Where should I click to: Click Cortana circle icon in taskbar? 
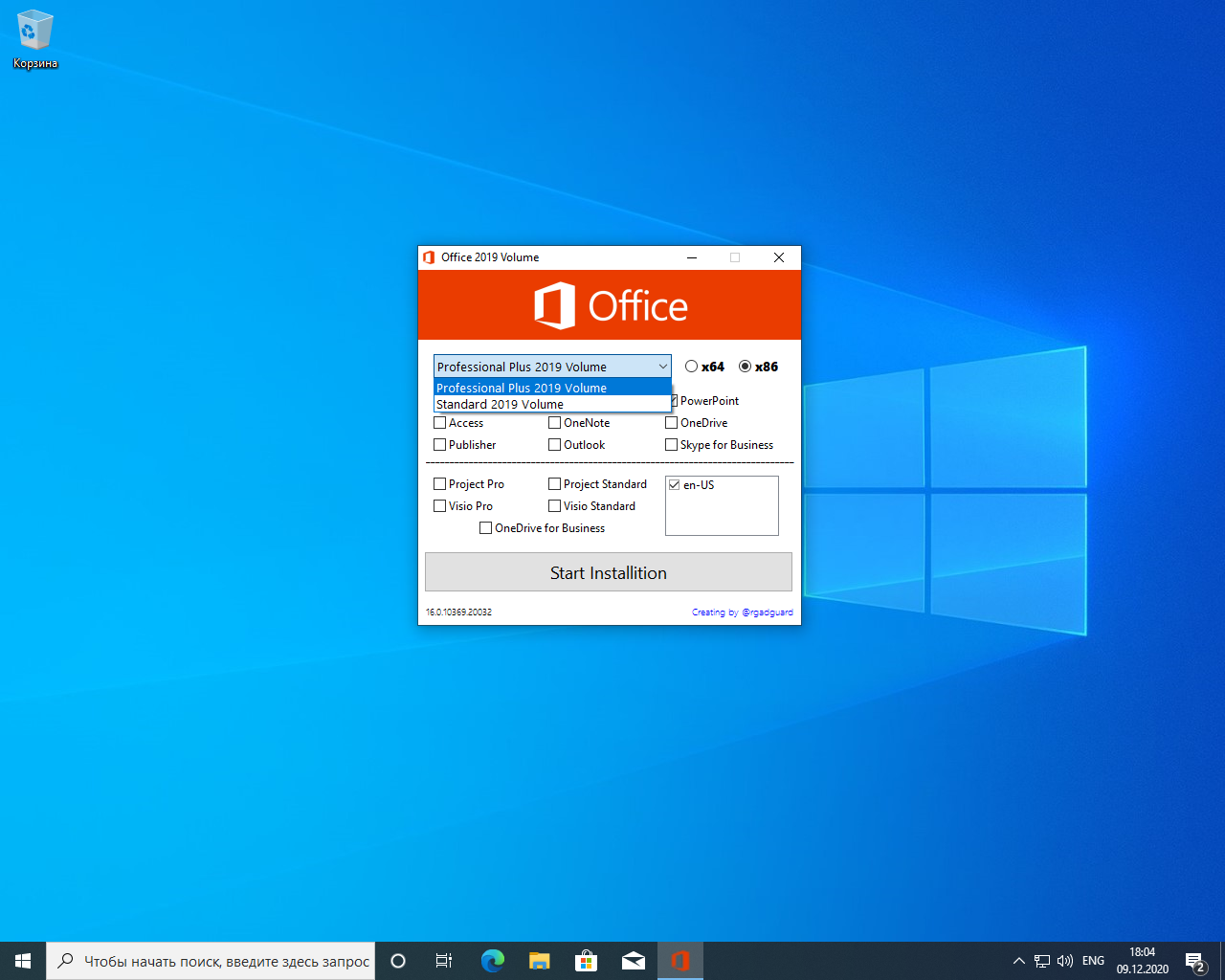(398, 961)
